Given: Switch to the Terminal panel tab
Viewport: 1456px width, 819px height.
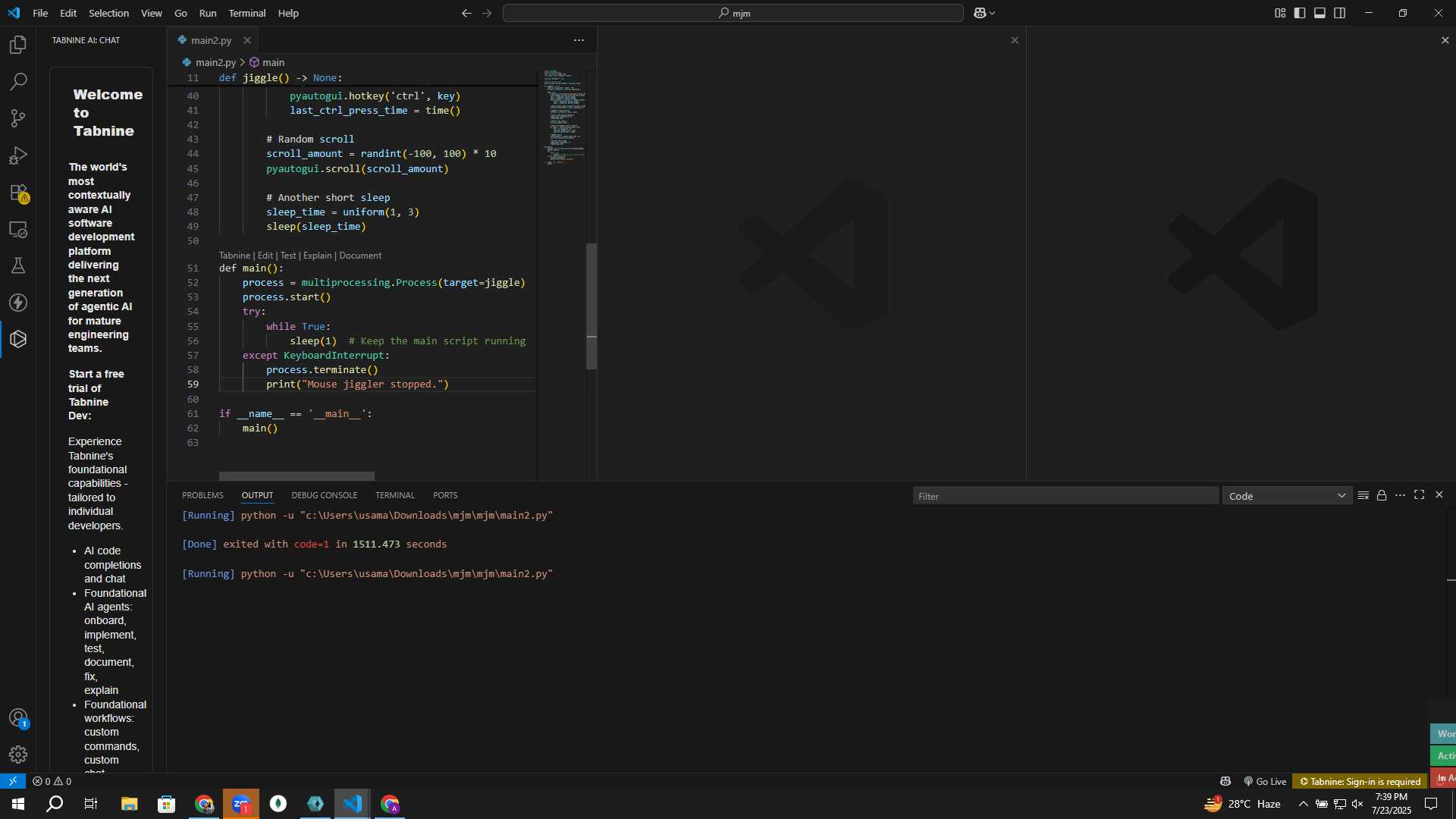Looking at the screenshot, I should (x=394, y=495).
